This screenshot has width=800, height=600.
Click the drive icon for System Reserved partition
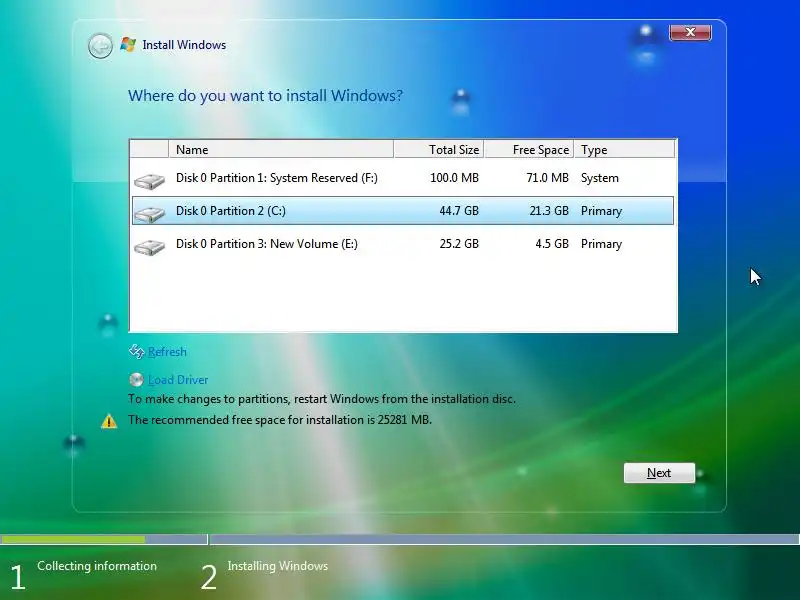point(149,181)
